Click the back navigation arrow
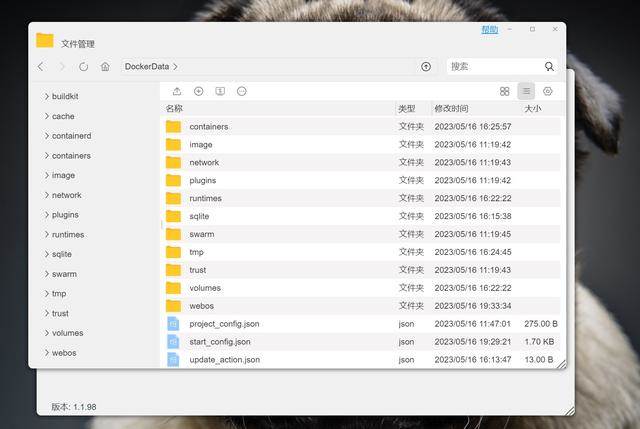 click(x=41, y=67)
